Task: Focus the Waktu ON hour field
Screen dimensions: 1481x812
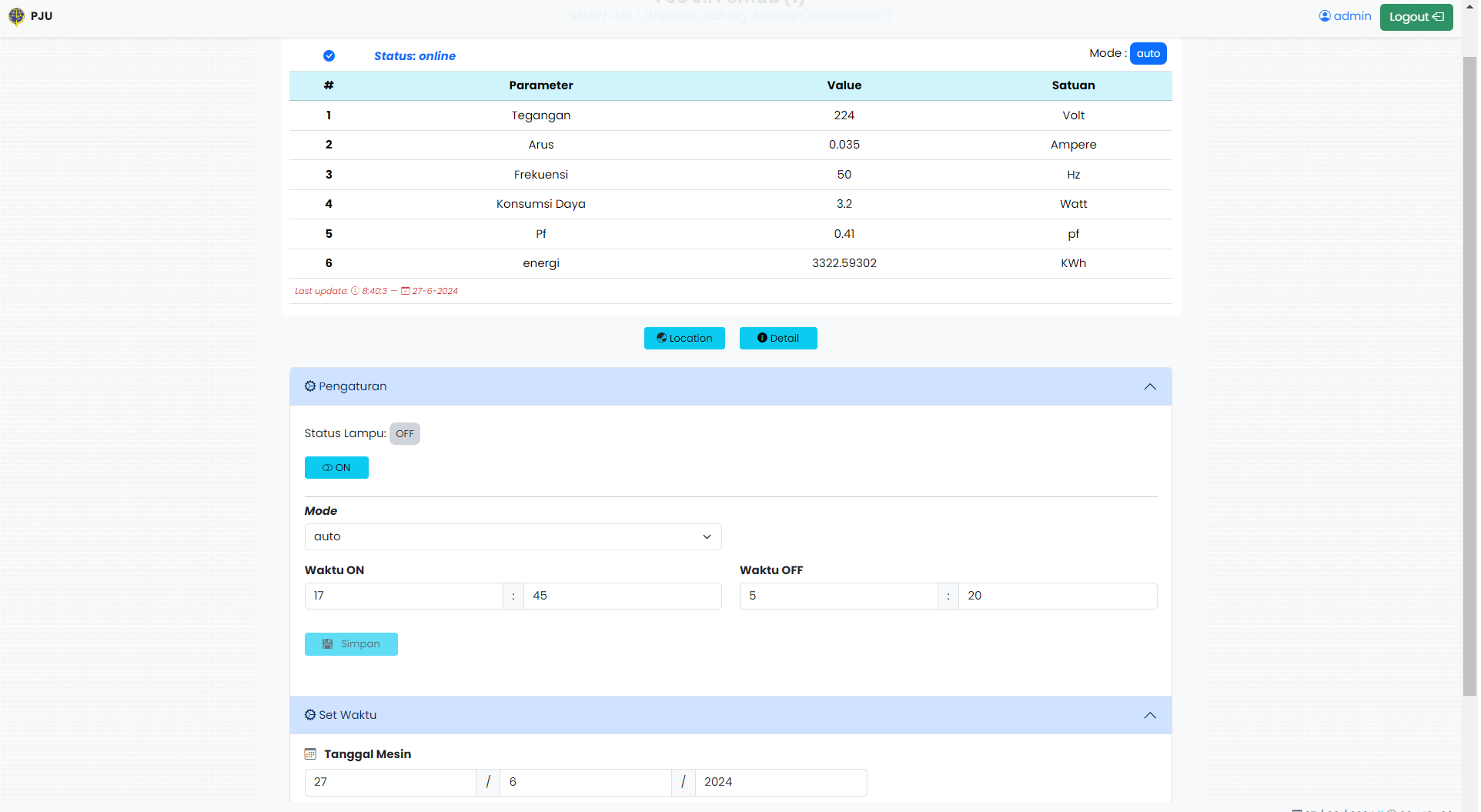Action: [x=403, y=596]
